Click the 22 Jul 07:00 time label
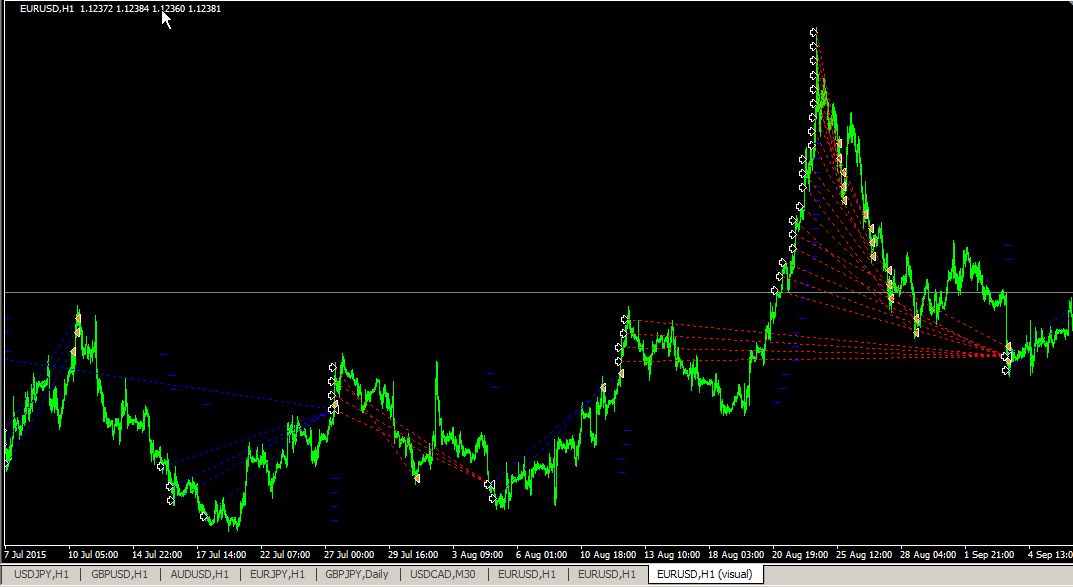The height and width of the screenshot is (587, 1073). click(x=285, y=555)
